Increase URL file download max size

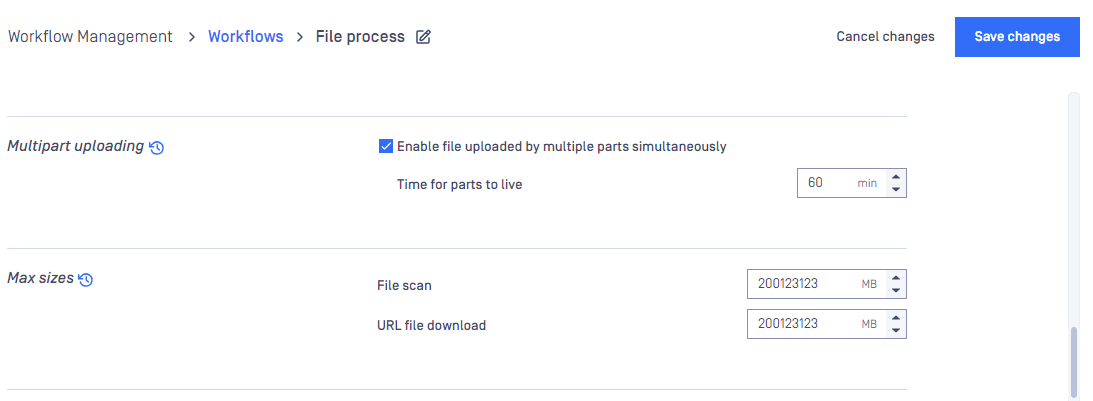pyautogui.click(x=896, y=317)
